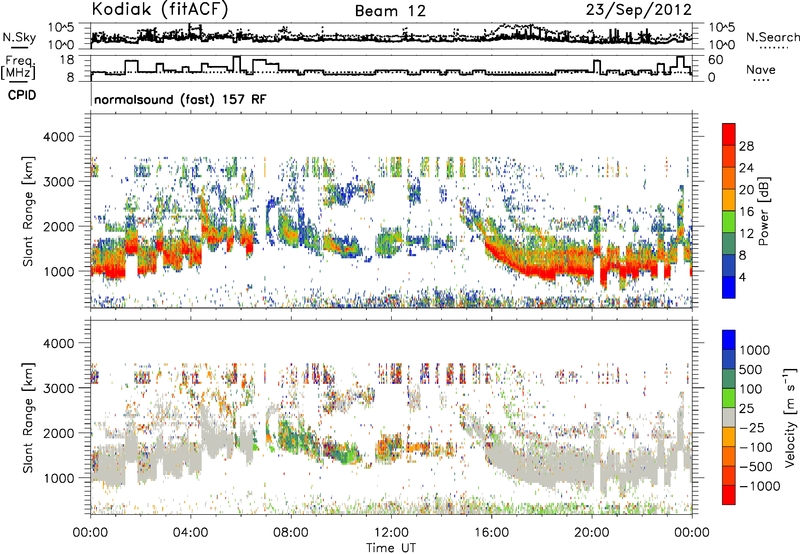Click the '12:00' time tick label

pos(391,533)
